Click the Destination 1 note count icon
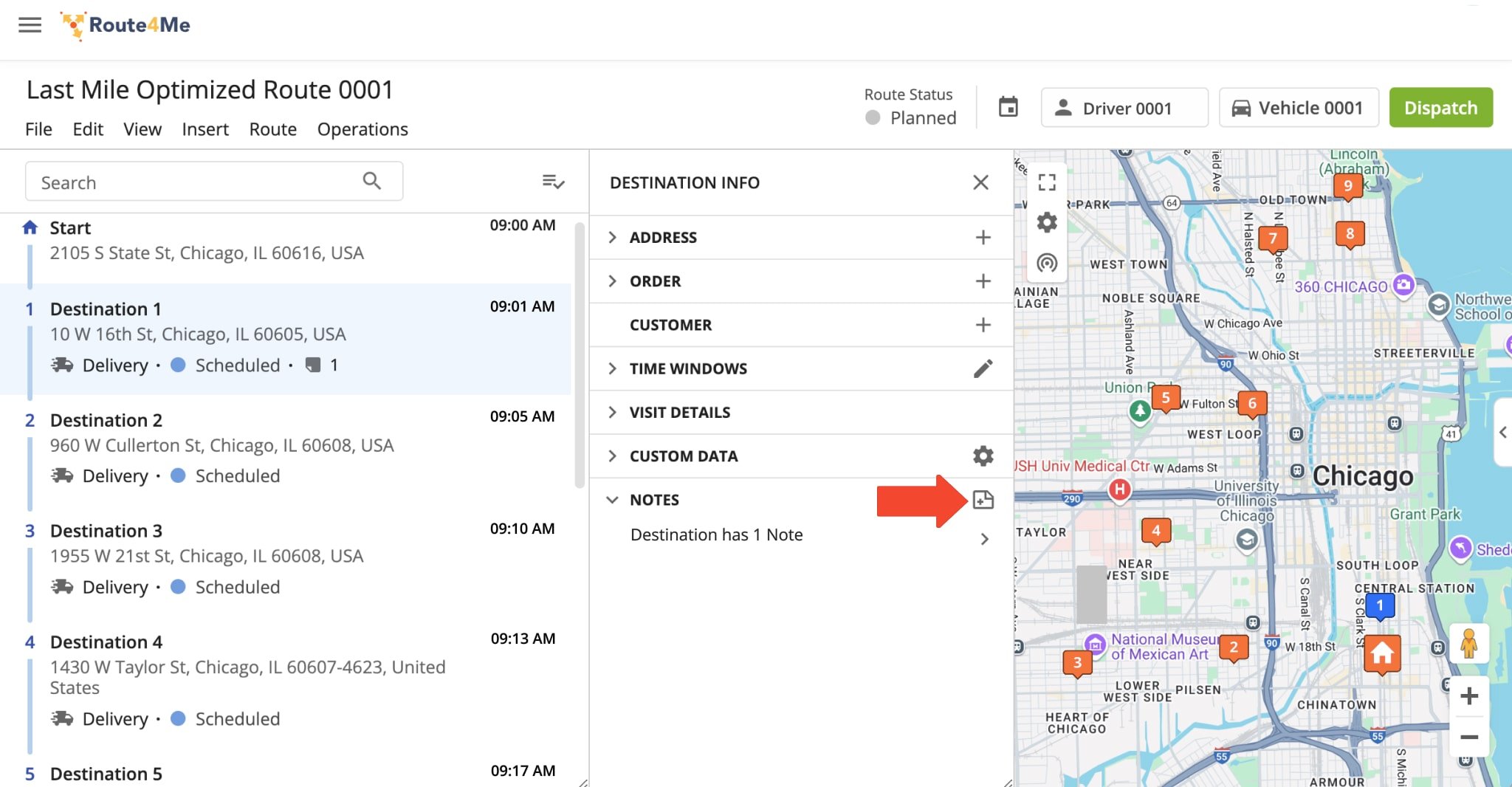The image size is (1512, 787). [x=313, y=365]
